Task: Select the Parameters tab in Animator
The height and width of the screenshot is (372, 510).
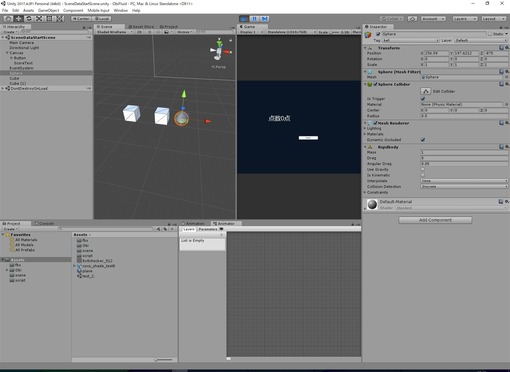Action: pyautogui.click(x=208, y=229)
